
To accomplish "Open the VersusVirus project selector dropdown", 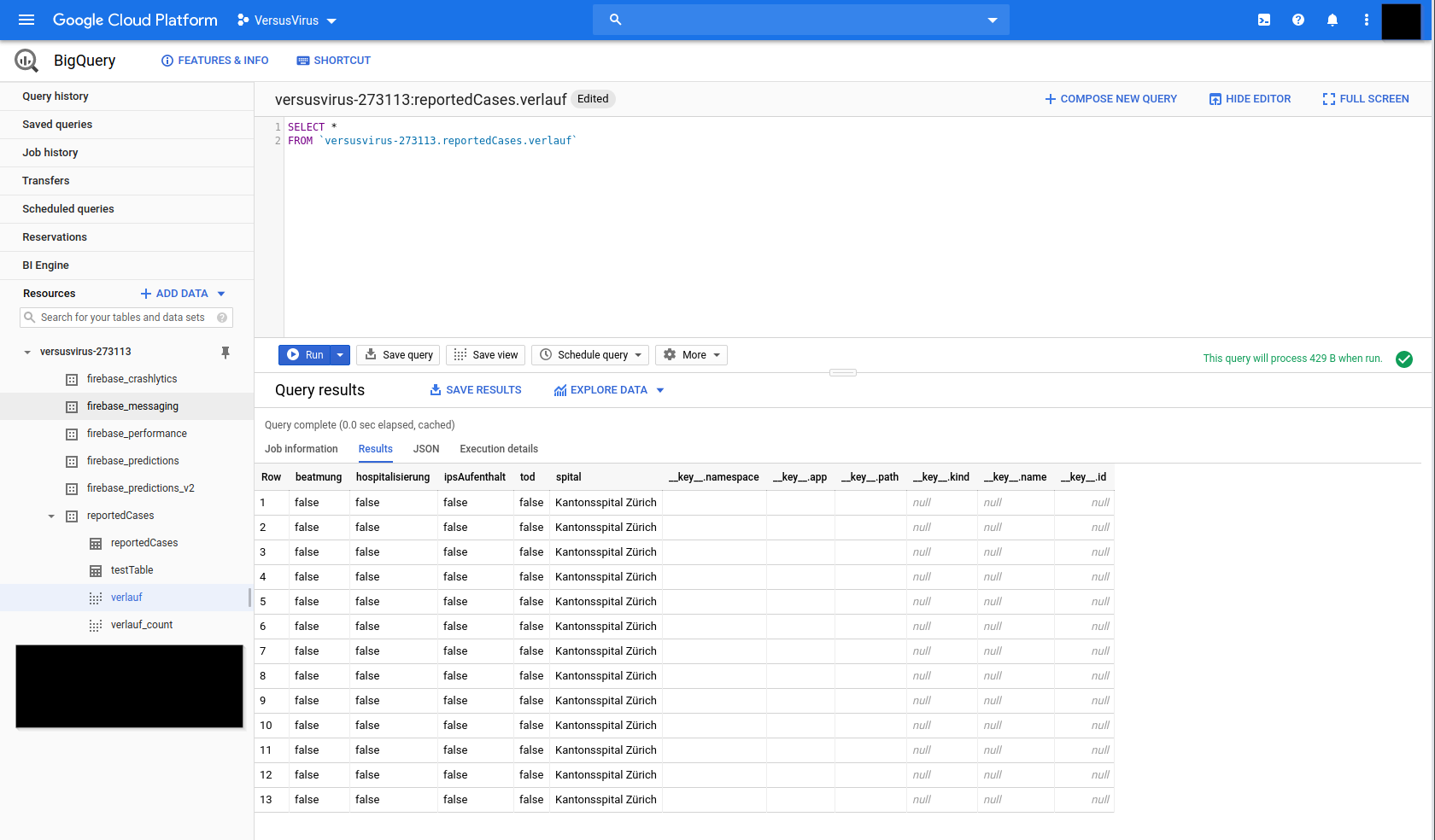I will click(x=287, y=20).
